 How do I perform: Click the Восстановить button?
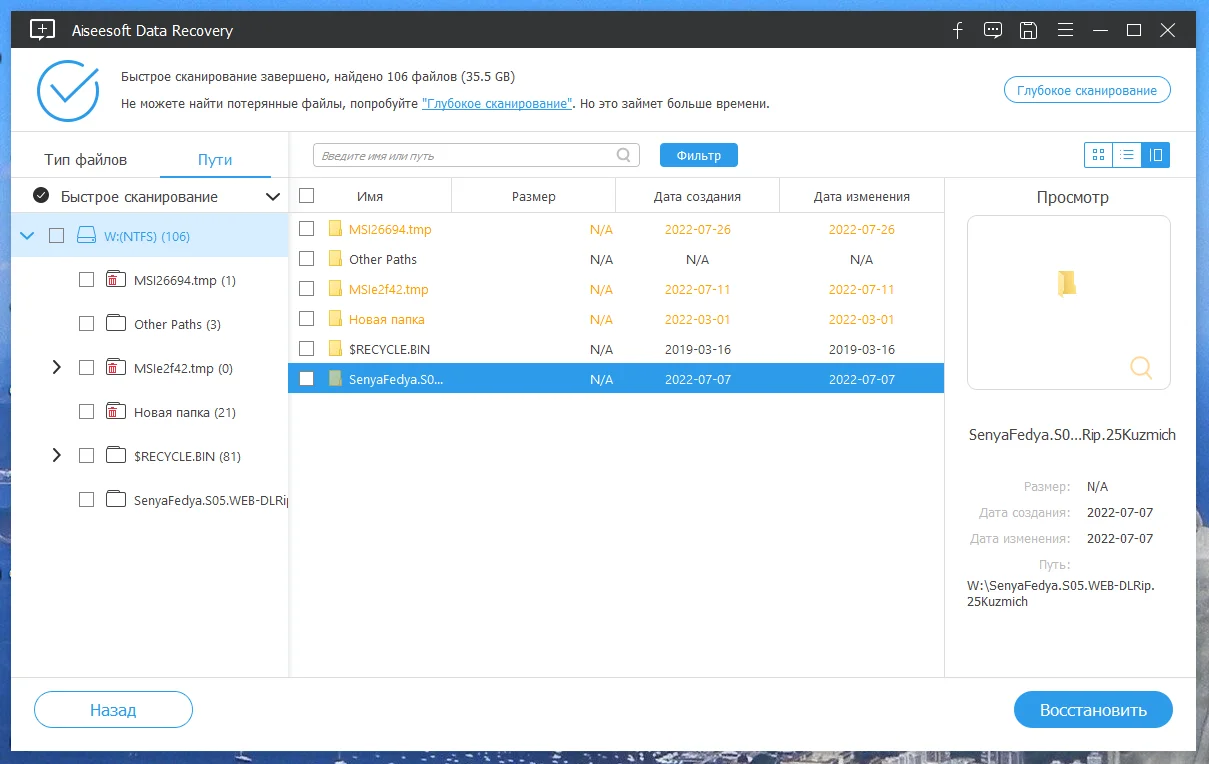coord(1093,710)
